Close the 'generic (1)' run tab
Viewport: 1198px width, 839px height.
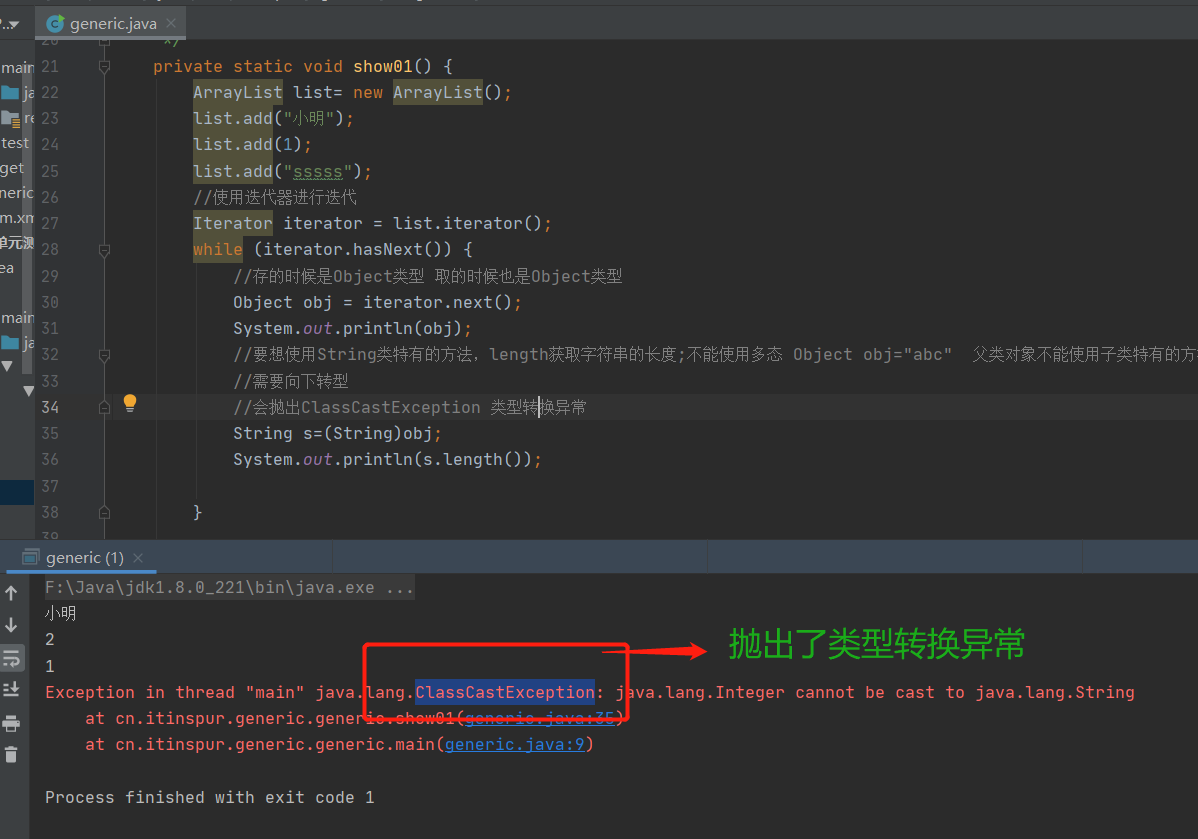[138, 558]
